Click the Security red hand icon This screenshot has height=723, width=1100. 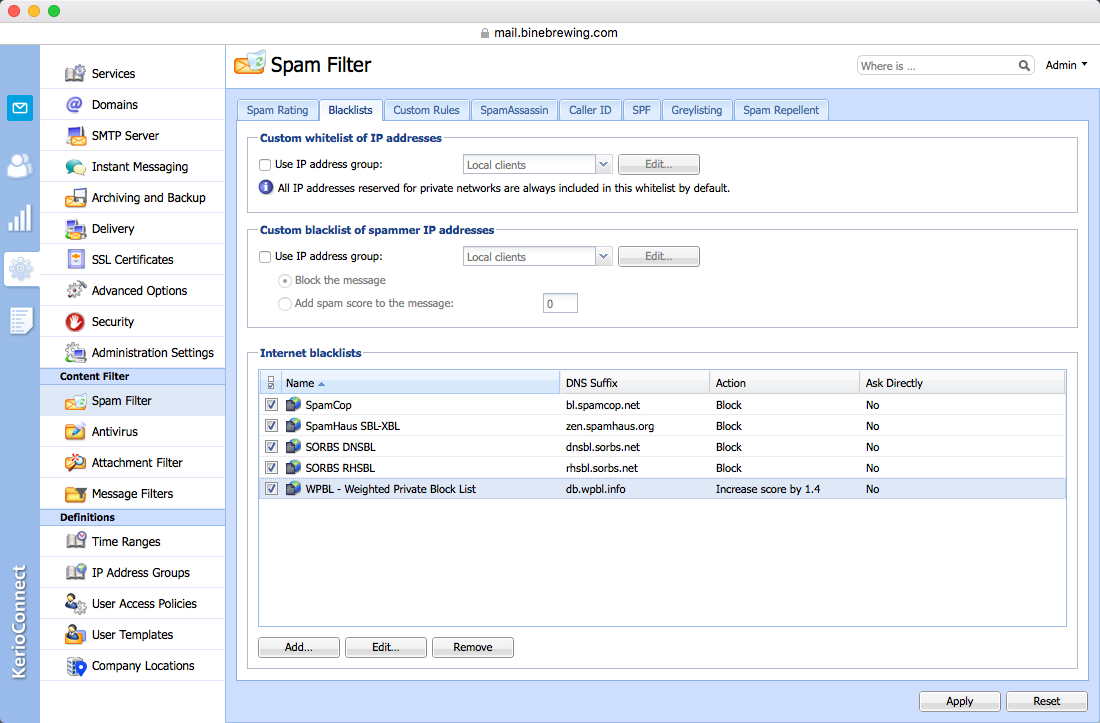(x=75, y=322)
